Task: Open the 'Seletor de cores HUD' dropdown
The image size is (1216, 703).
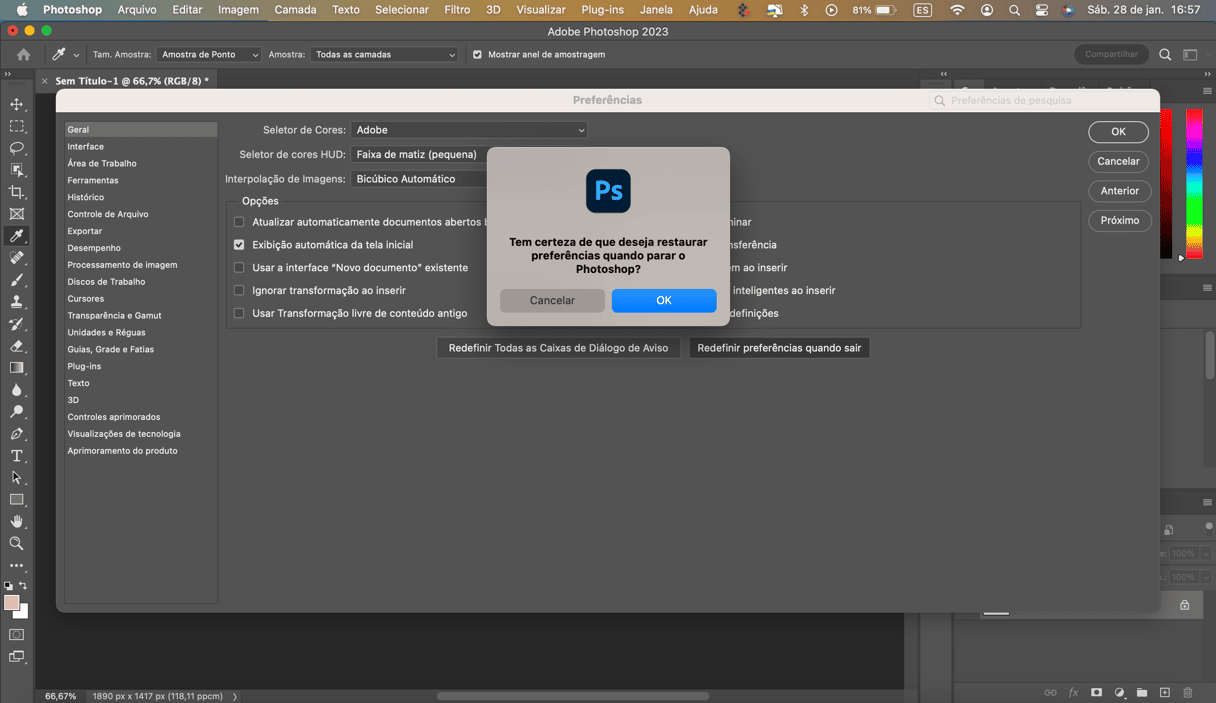Action: (x=420, y=155)
